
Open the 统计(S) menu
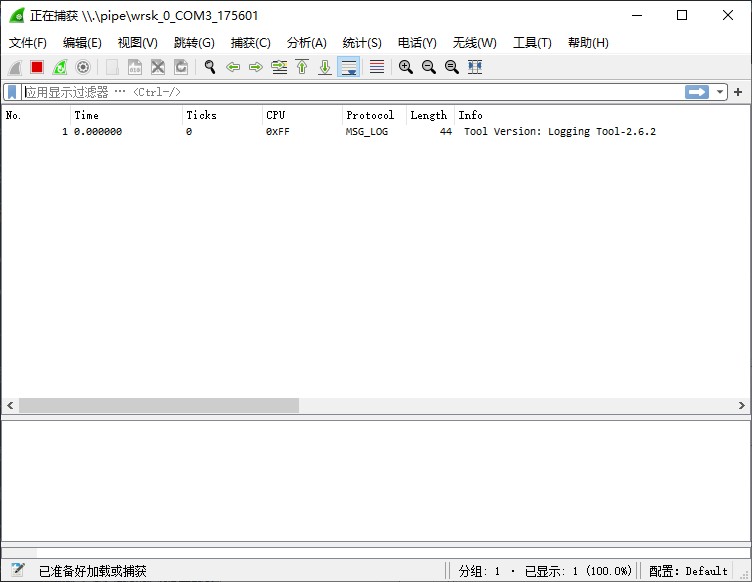362,43
